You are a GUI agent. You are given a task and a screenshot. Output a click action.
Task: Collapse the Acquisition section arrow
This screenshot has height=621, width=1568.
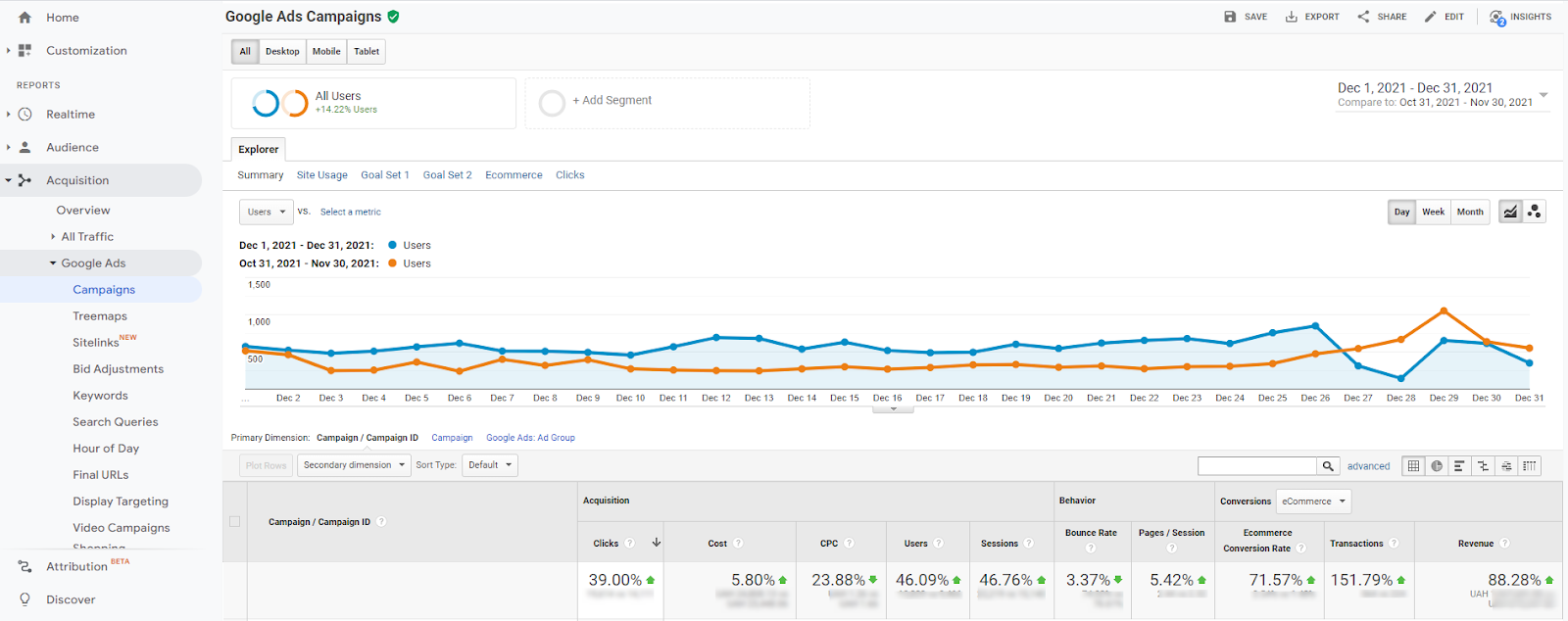point(8,180)
